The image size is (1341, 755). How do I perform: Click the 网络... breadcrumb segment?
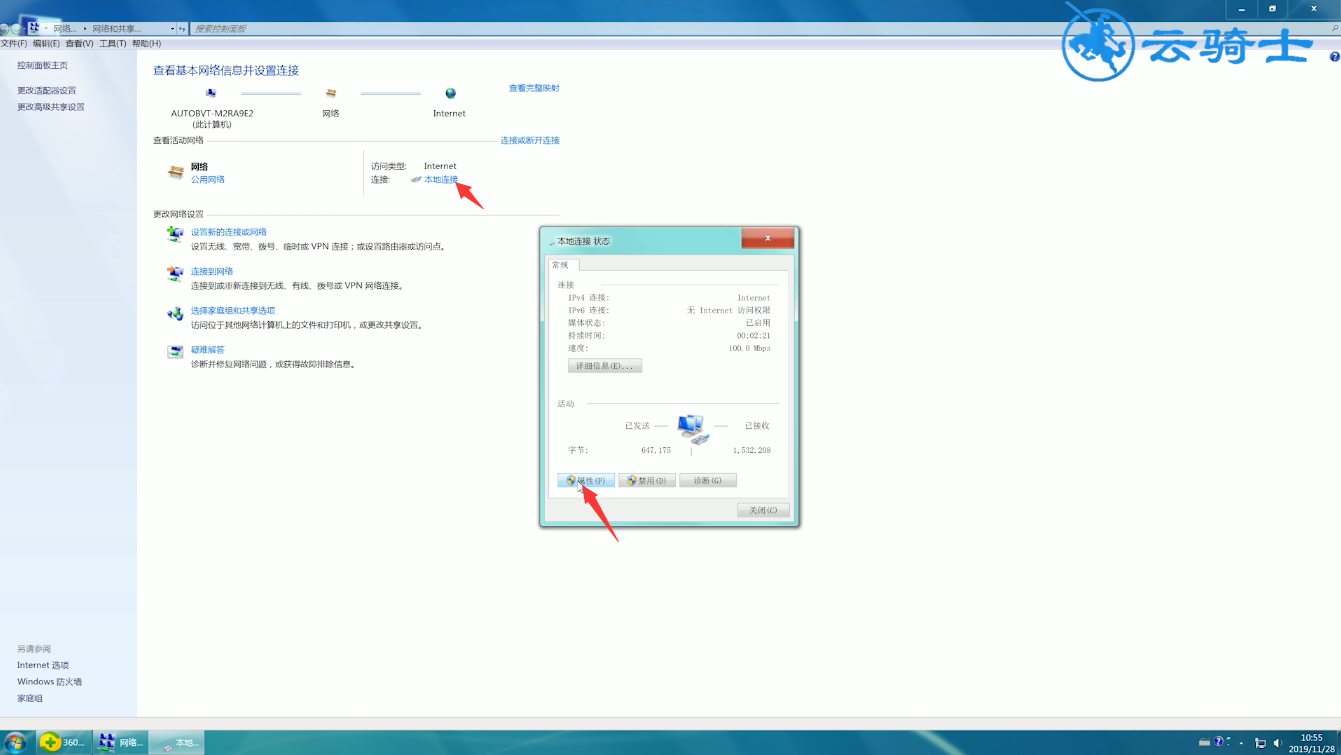(x=65, y=29)
